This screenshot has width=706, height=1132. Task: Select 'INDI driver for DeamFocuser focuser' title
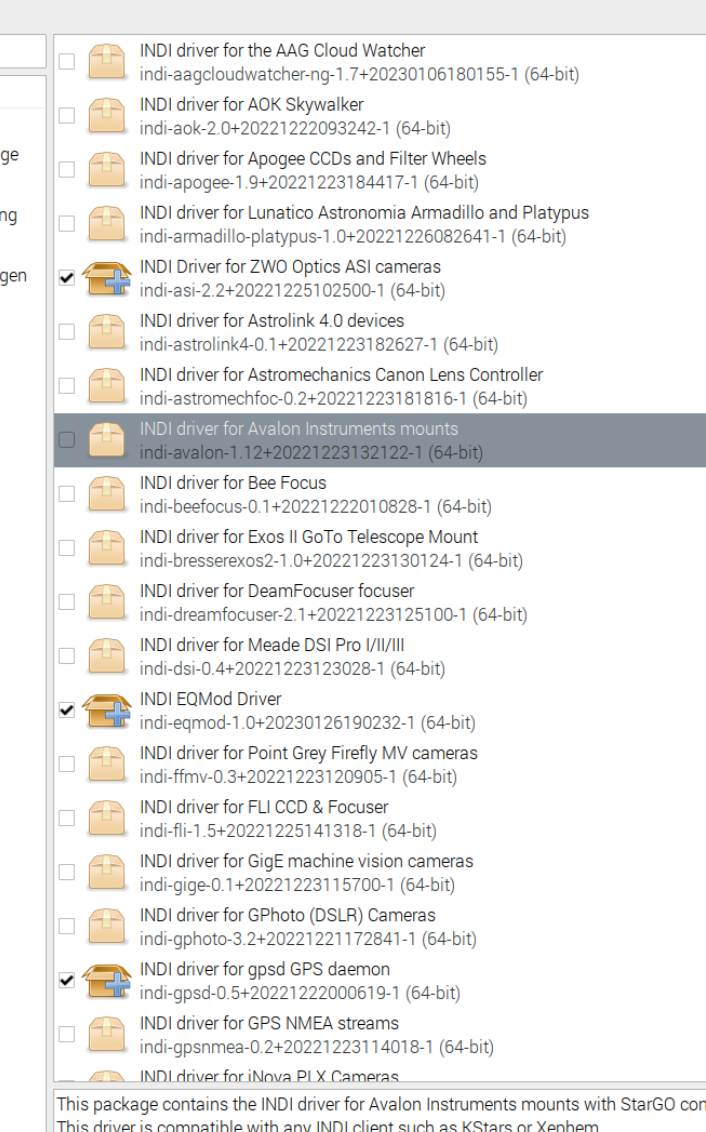(x=276, y=591)
